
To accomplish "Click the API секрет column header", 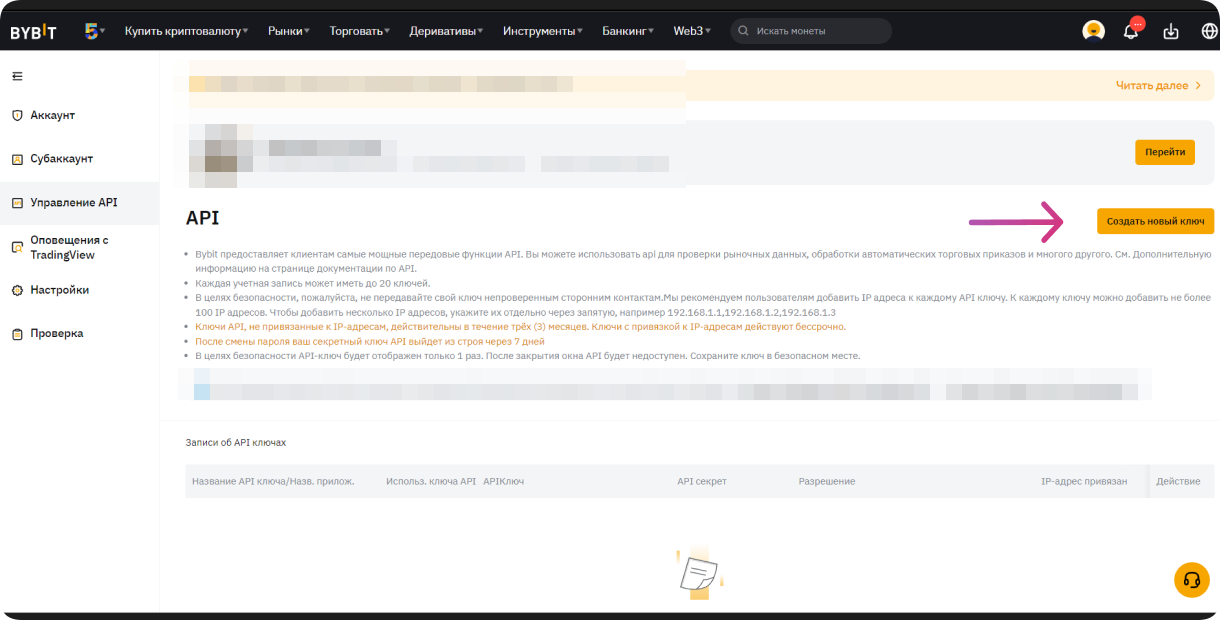I will point(702,482).
